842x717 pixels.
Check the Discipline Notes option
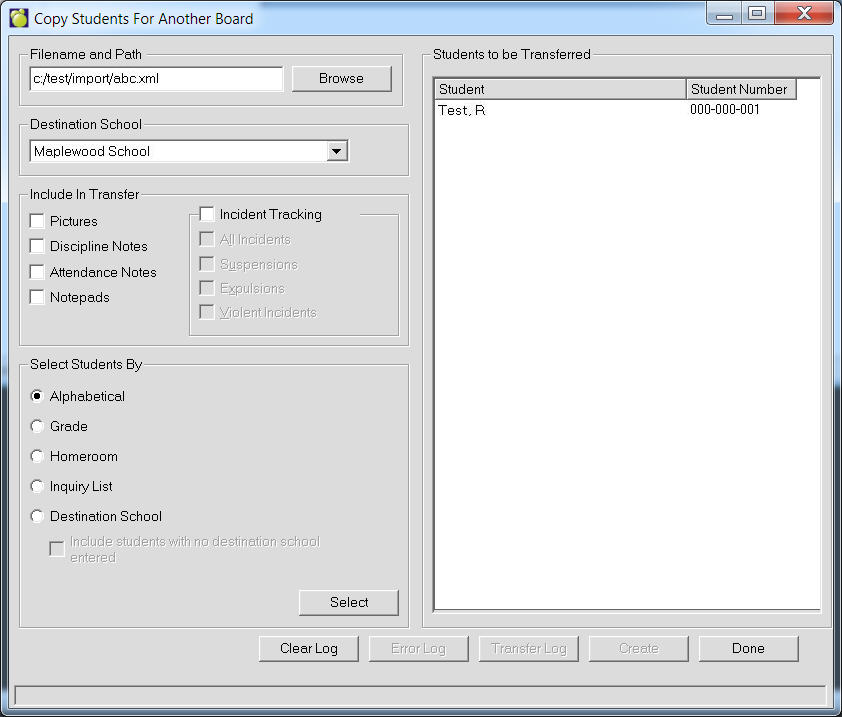pyautogui.click(x=38, y=246)
